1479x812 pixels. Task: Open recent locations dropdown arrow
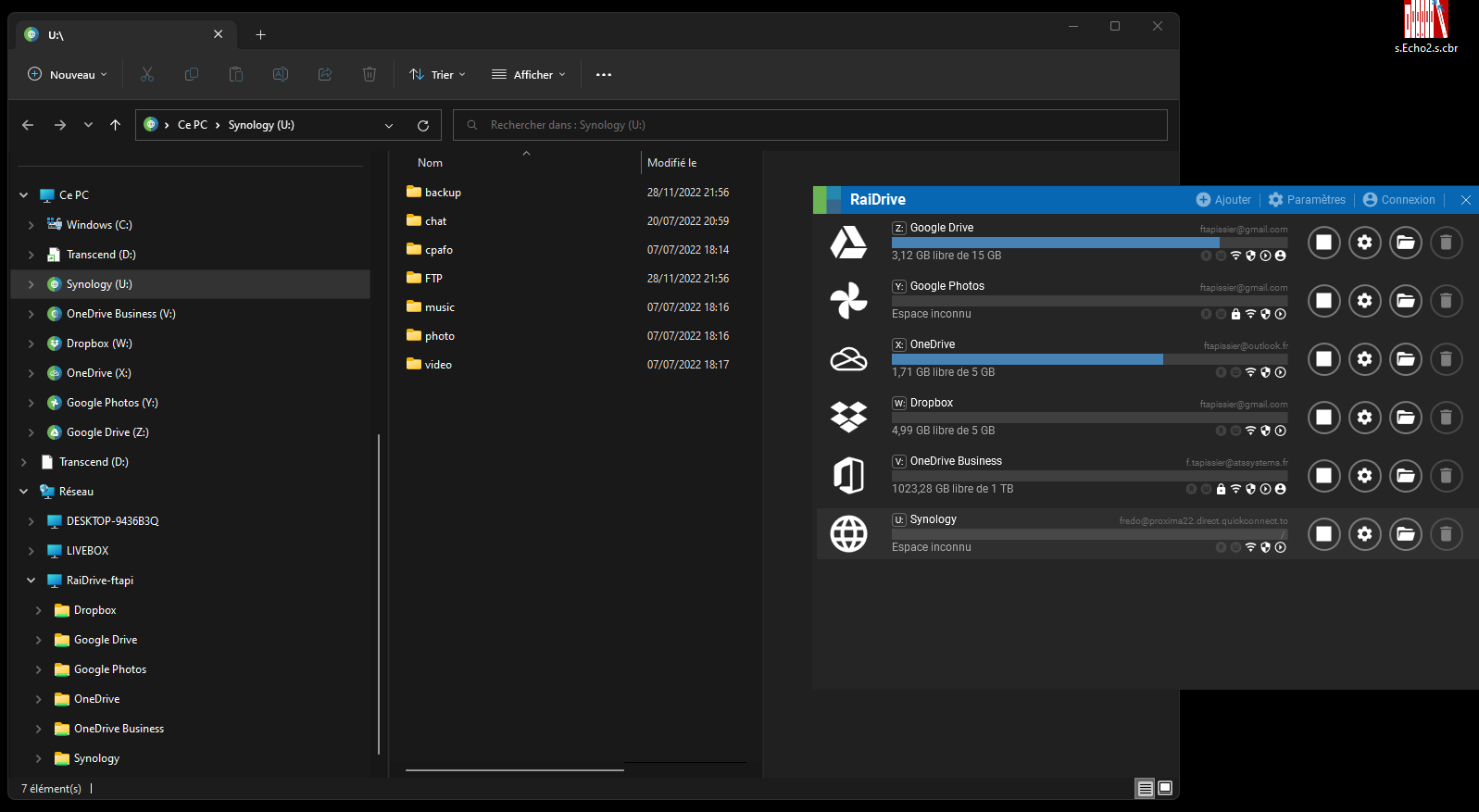click(x=88, y=125)
